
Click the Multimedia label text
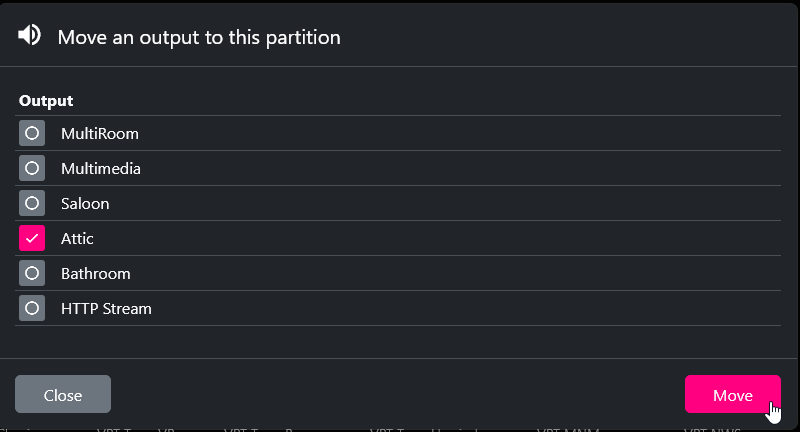(101, 168)
